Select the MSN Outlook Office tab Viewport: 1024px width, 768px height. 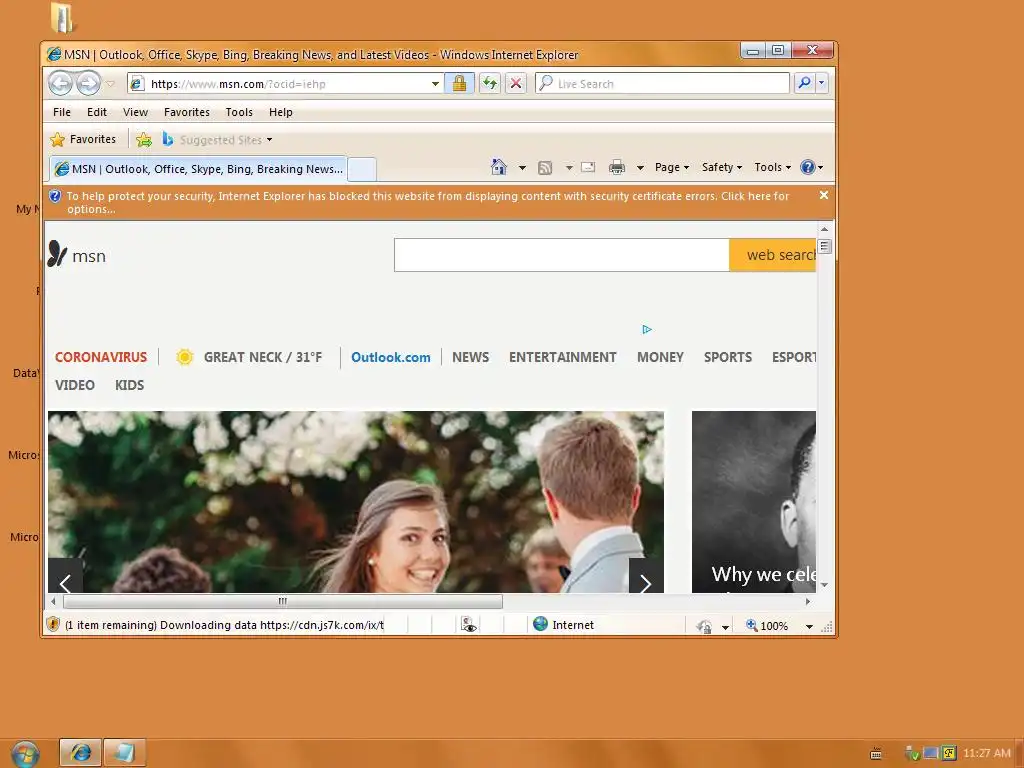pos(199,169)
